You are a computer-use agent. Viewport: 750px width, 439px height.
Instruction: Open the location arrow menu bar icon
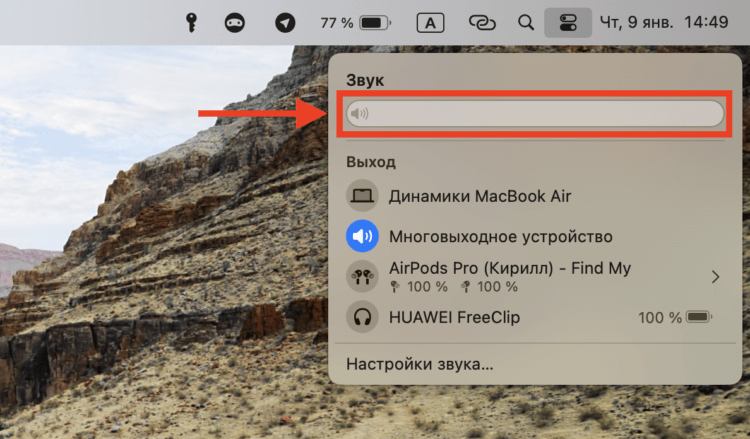coord(285,23)
